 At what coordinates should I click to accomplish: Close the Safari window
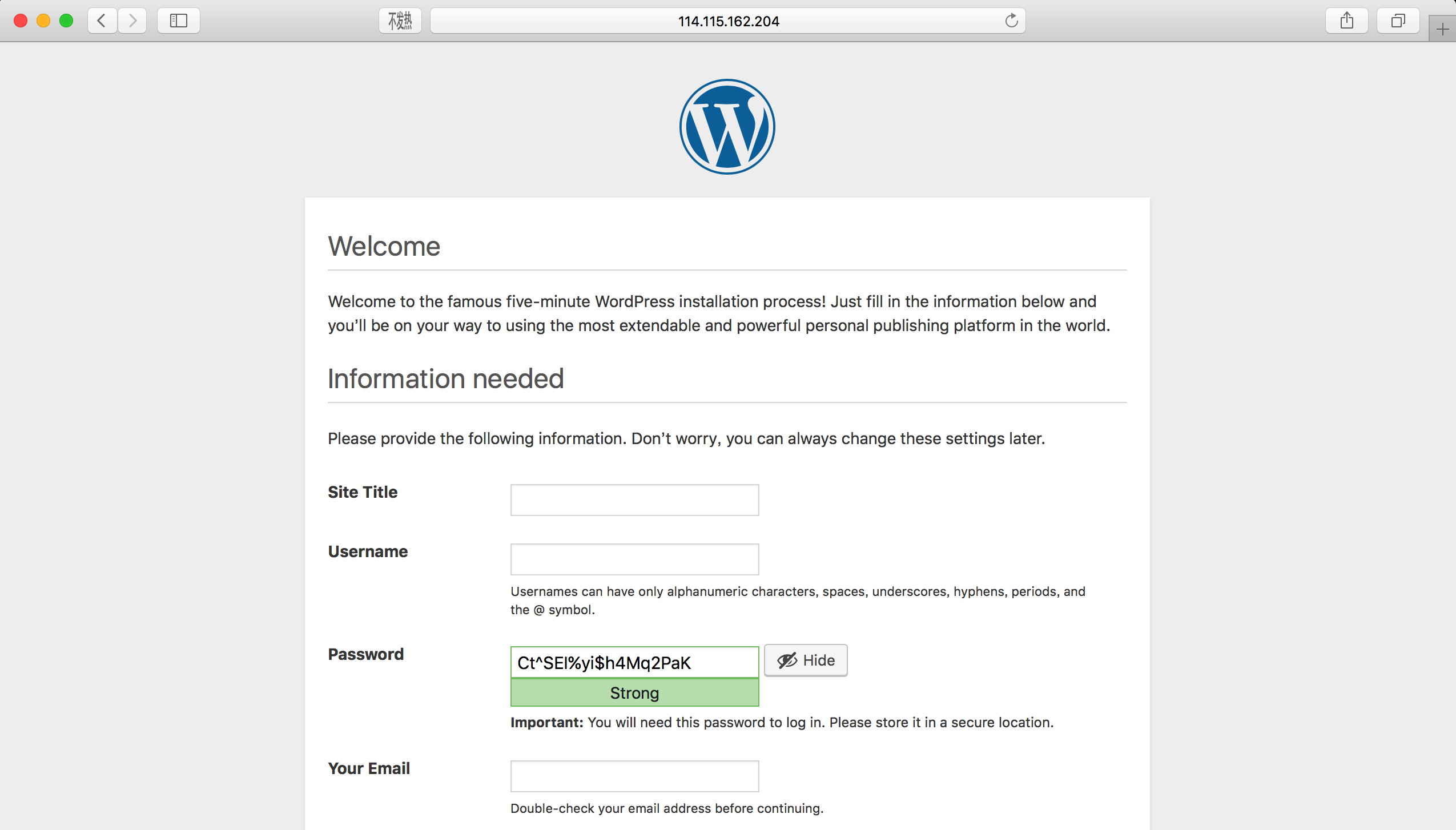(x=21, y=21)
